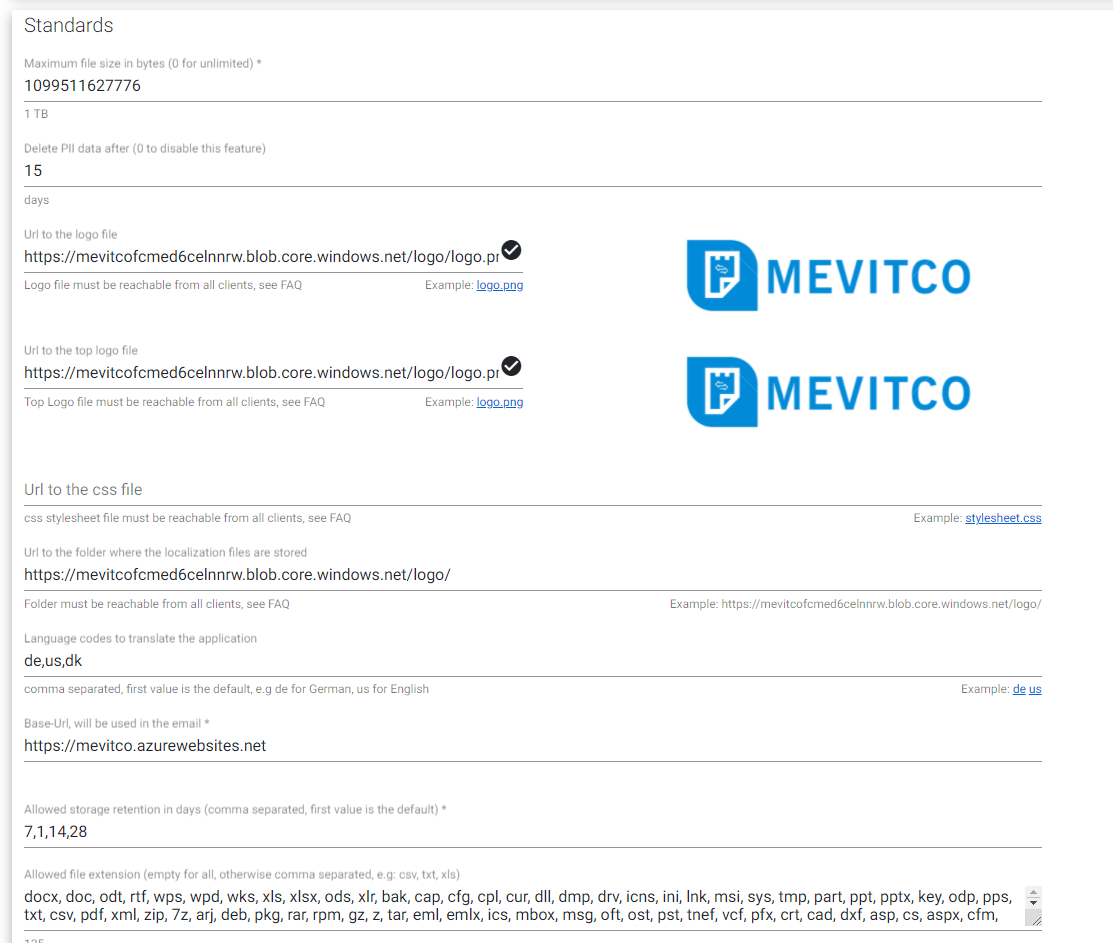Click 'comma separated, first value is the default' hint

click(226, 689)
